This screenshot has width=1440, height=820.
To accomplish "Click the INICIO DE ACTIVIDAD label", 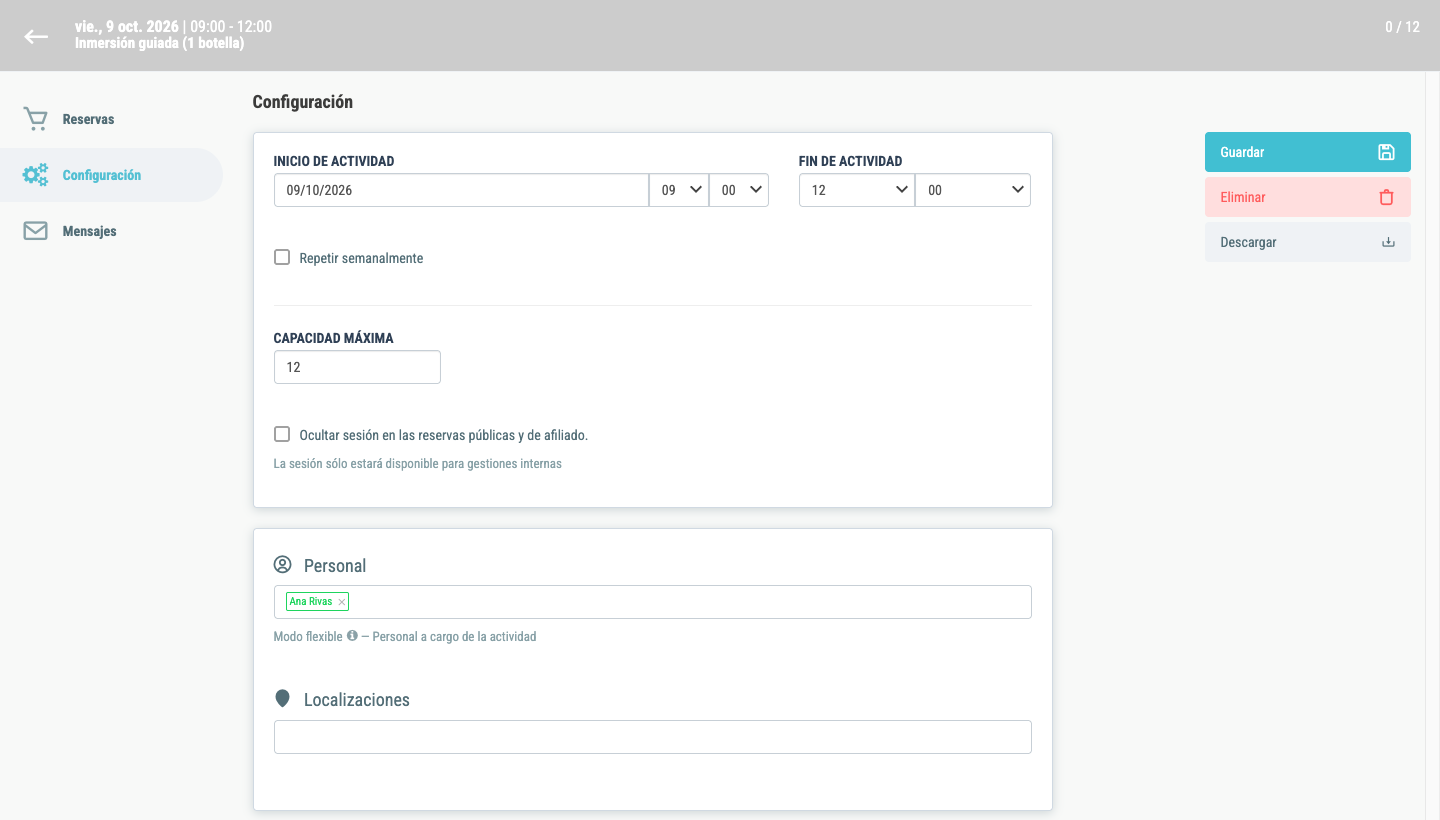I will pyautogui.click(x=334, y=161).
